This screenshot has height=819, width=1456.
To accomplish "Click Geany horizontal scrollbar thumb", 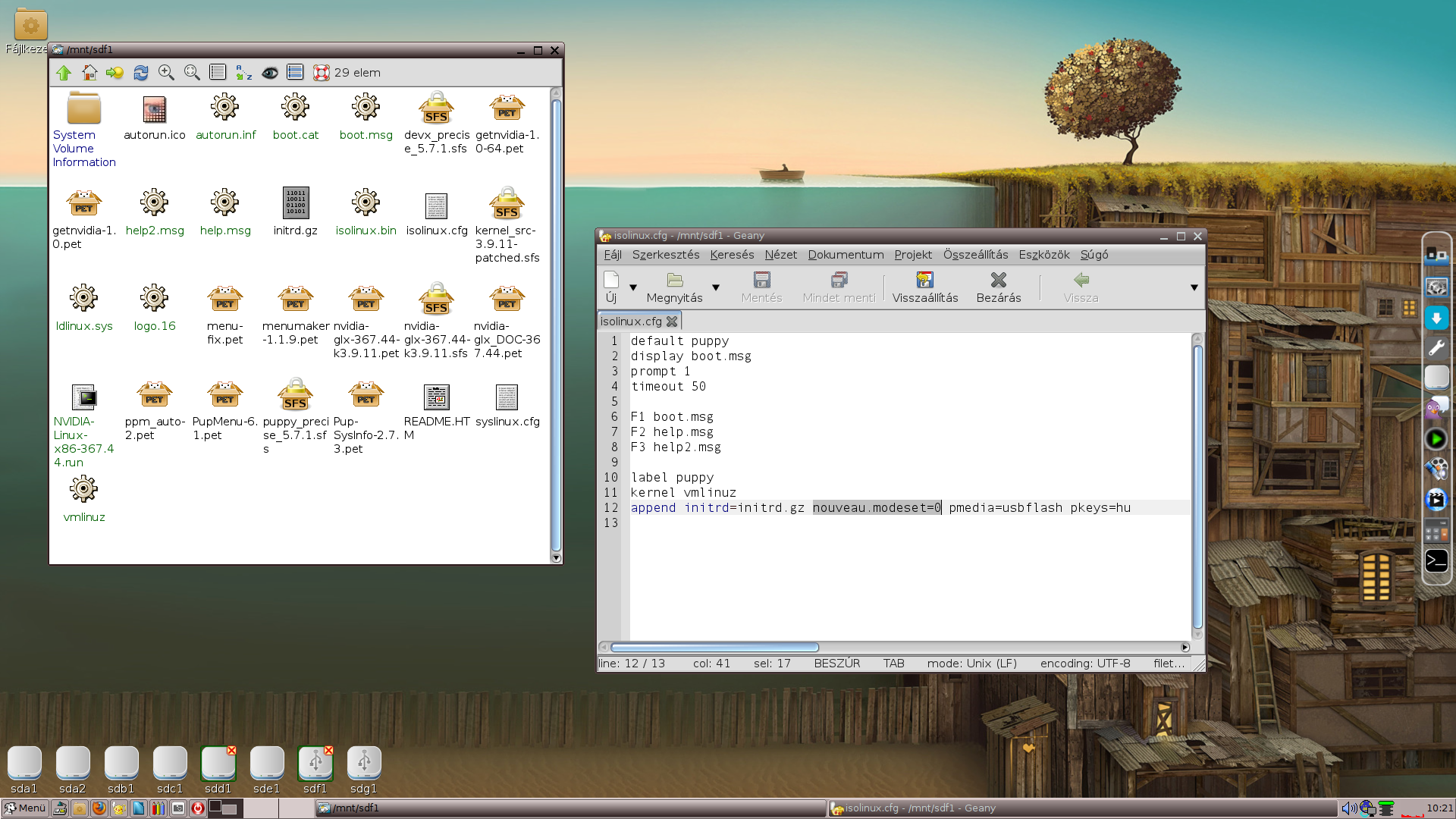I will [714, 648].
